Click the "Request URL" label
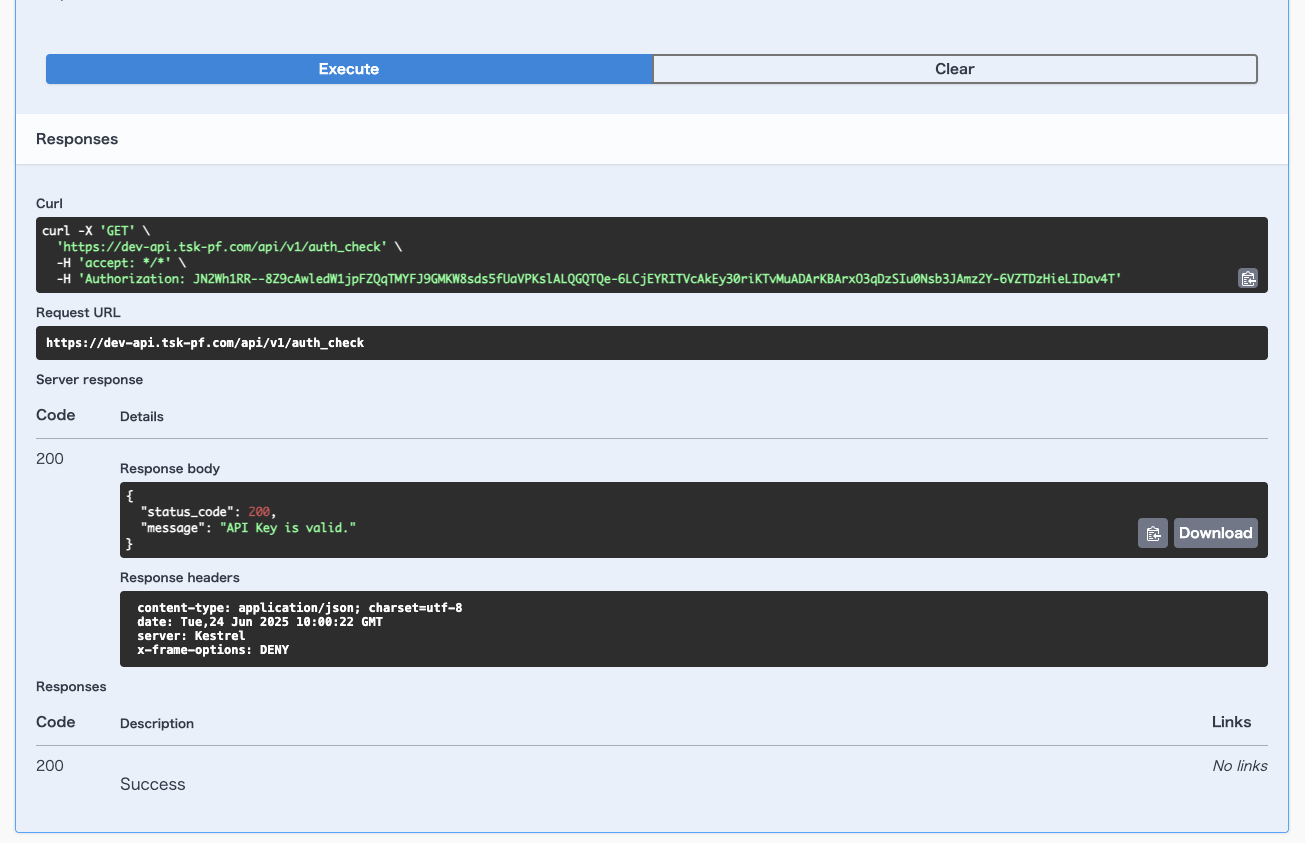 [x=78, y=312]
